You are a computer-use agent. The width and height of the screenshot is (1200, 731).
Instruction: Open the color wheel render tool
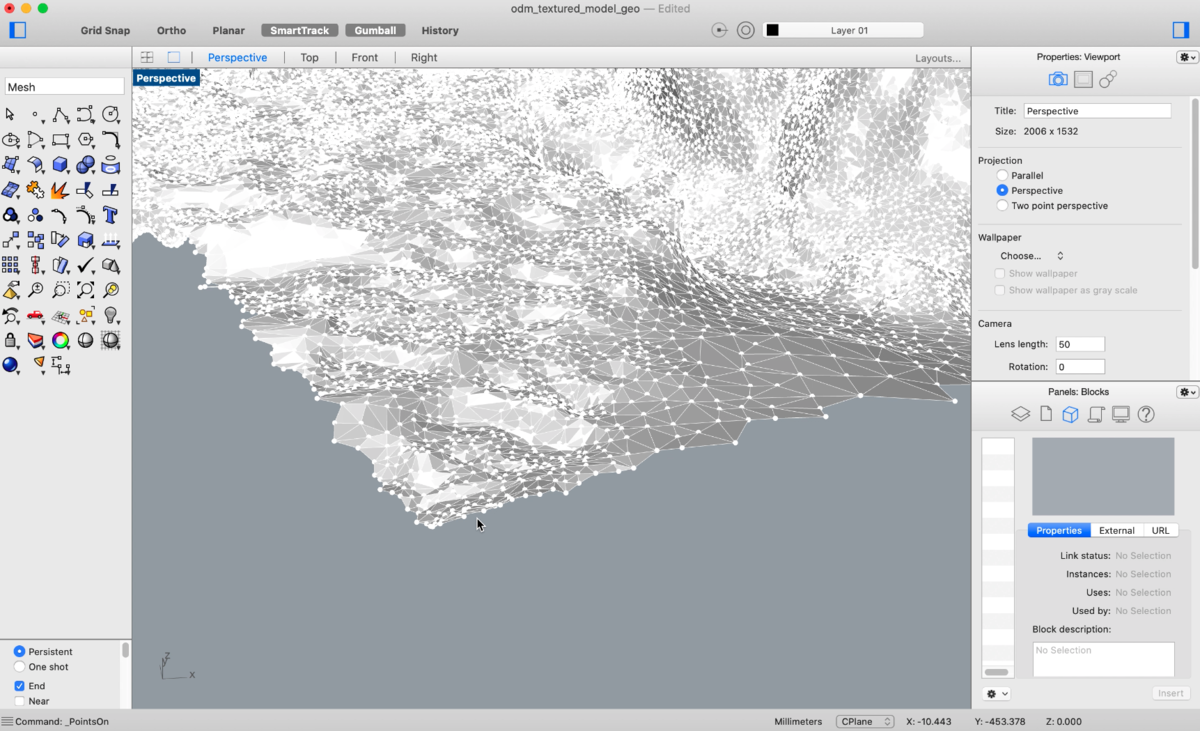pyautogui.click(x=60, y=340)
